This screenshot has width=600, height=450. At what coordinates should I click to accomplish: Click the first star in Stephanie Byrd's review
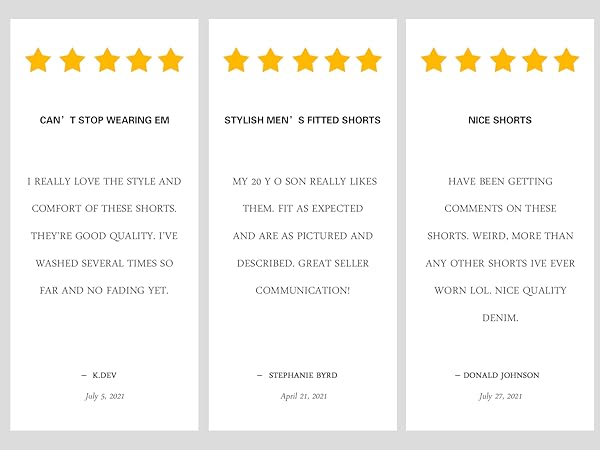coord(236,60)
